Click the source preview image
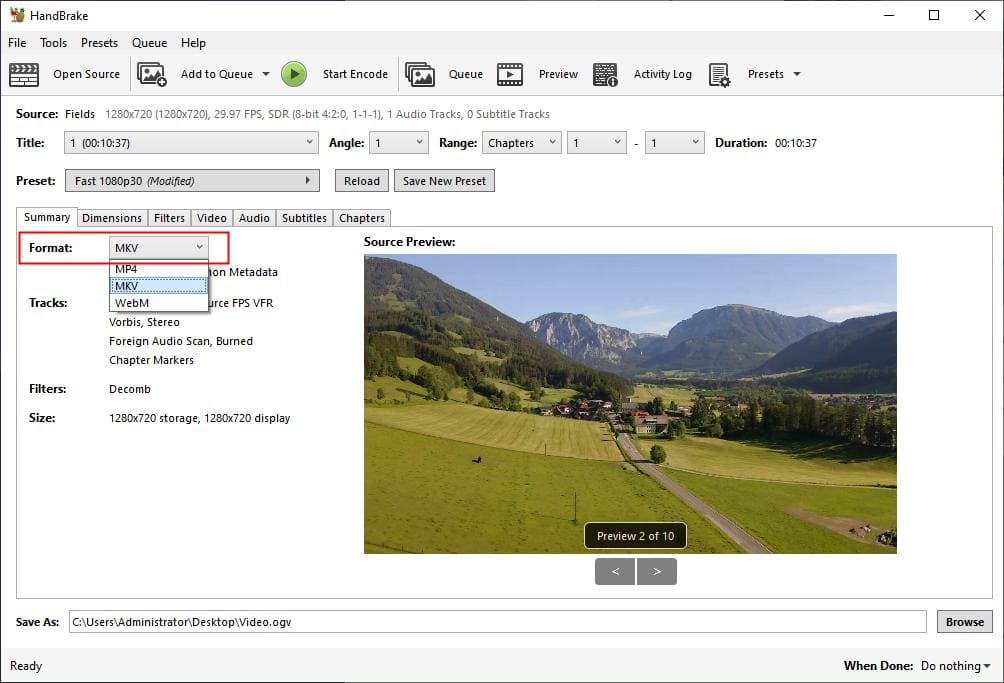Image resolution: width=1004 pixels, height=683 pixels. tap(630, 404)
